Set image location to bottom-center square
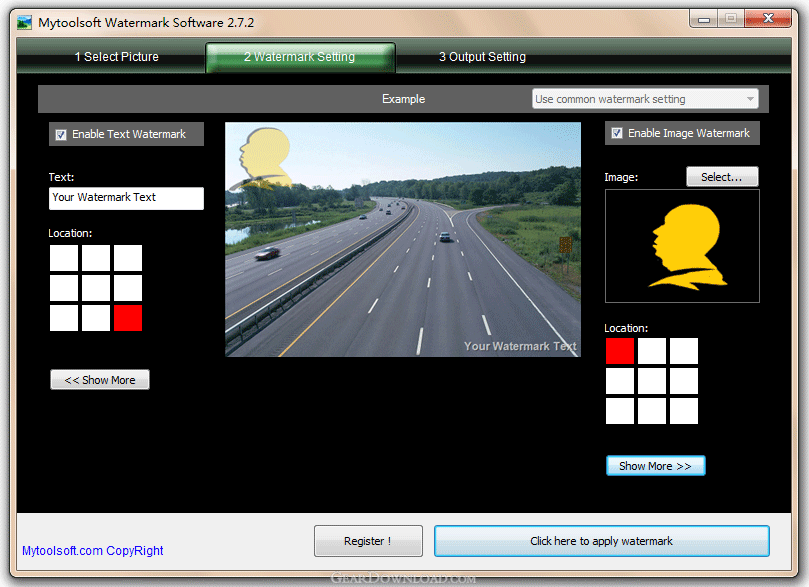 (652, 411)
